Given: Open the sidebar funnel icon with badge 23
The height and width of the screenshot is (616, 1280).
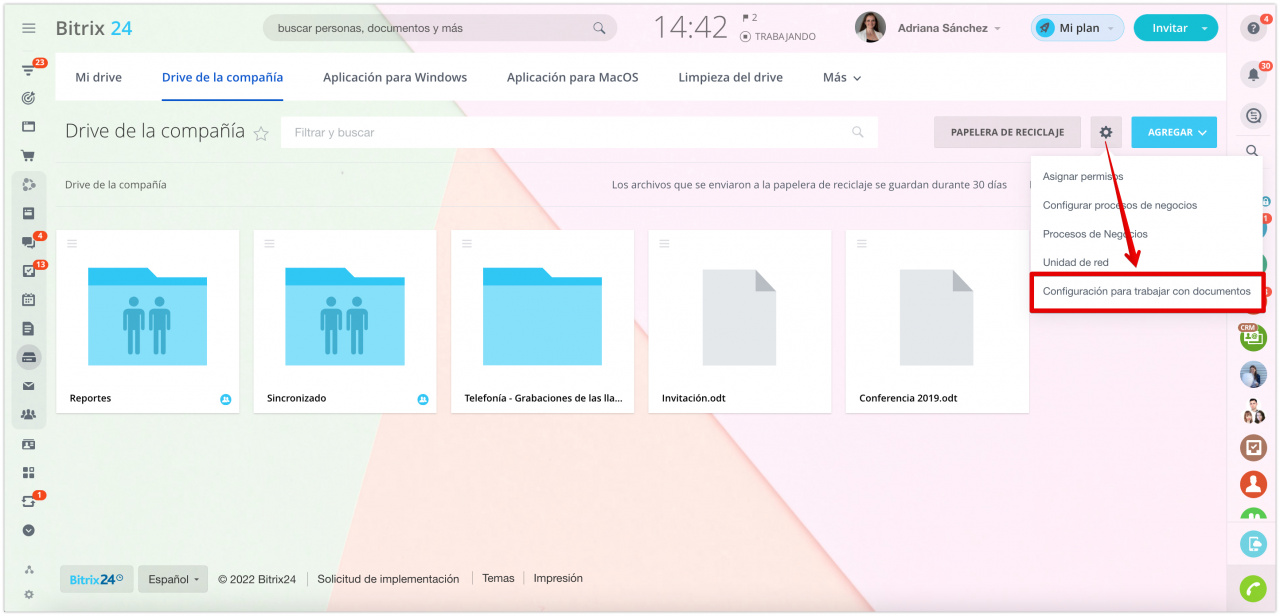Looking at the screenshot, I should (x=29, y=70).
